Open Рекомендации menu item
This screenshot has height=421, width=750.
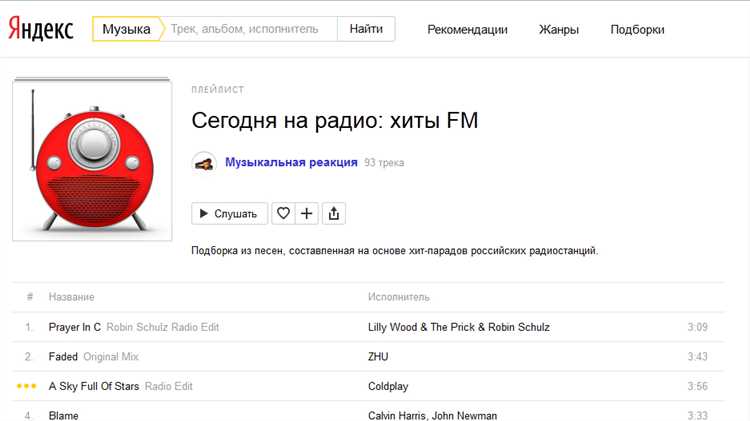click(x=467, y=29)
